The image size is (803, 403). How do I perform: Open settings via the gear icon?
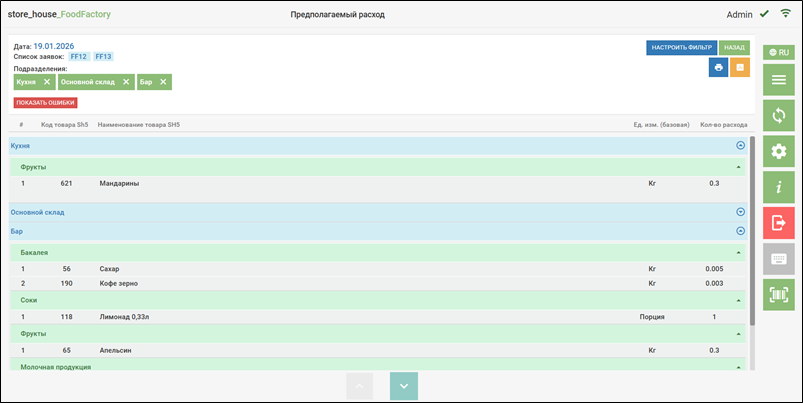pos(778,151)
